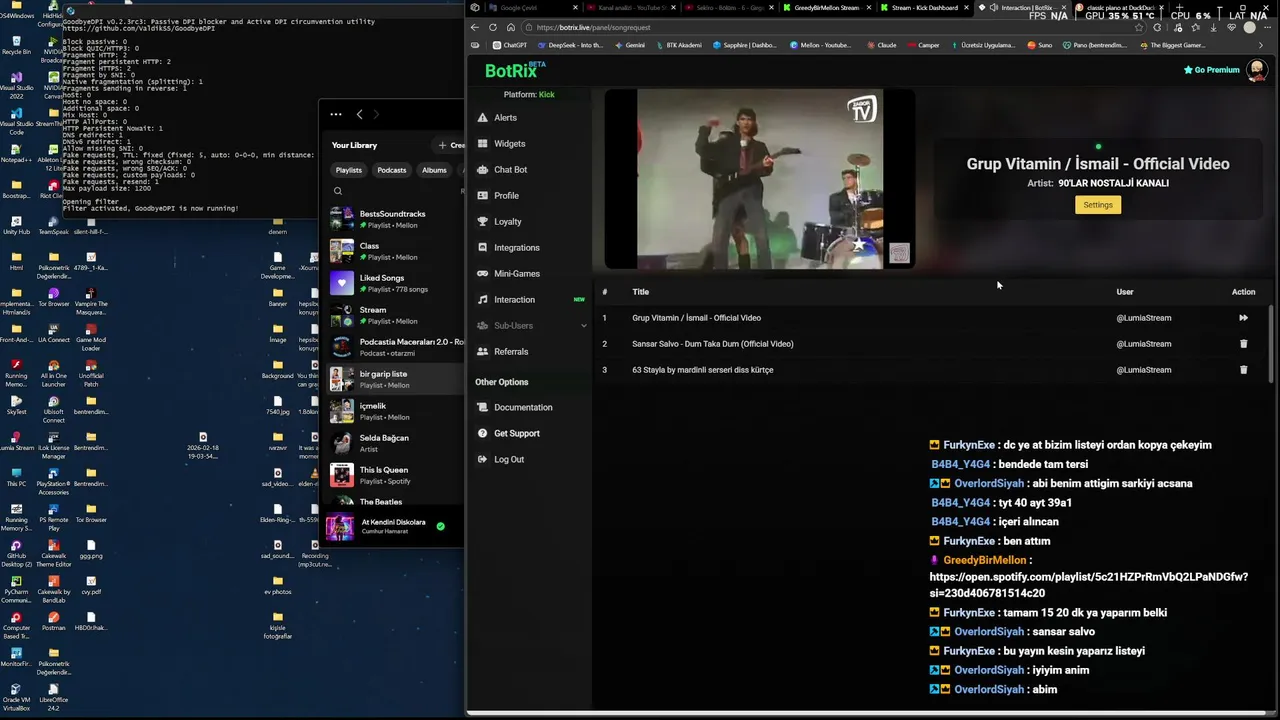Image resolution: width=1280 pixels, height=720 pixels.
Task: Go back in the Spotify window
Action: (x=359, y=114)
